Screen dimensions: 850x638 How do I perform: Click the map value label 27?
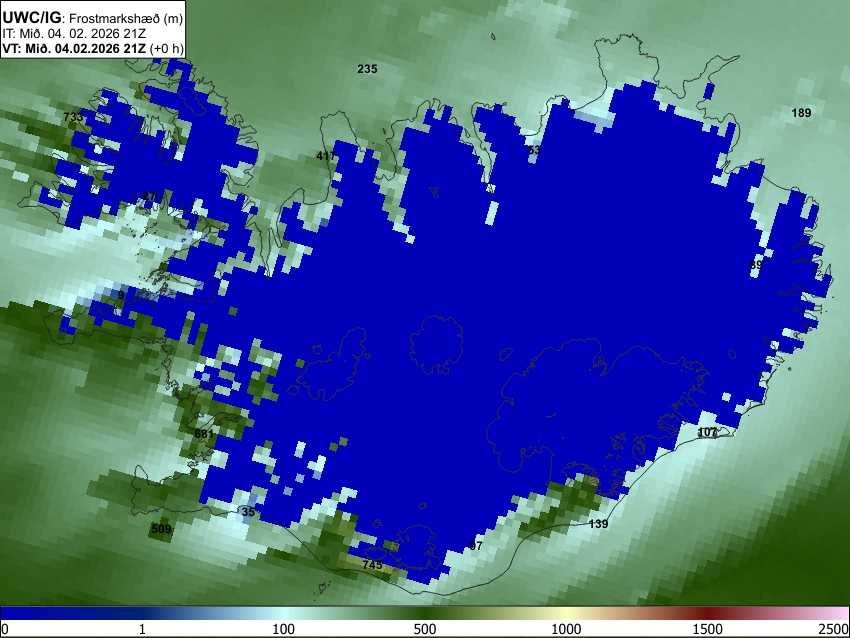pos(149,196)
